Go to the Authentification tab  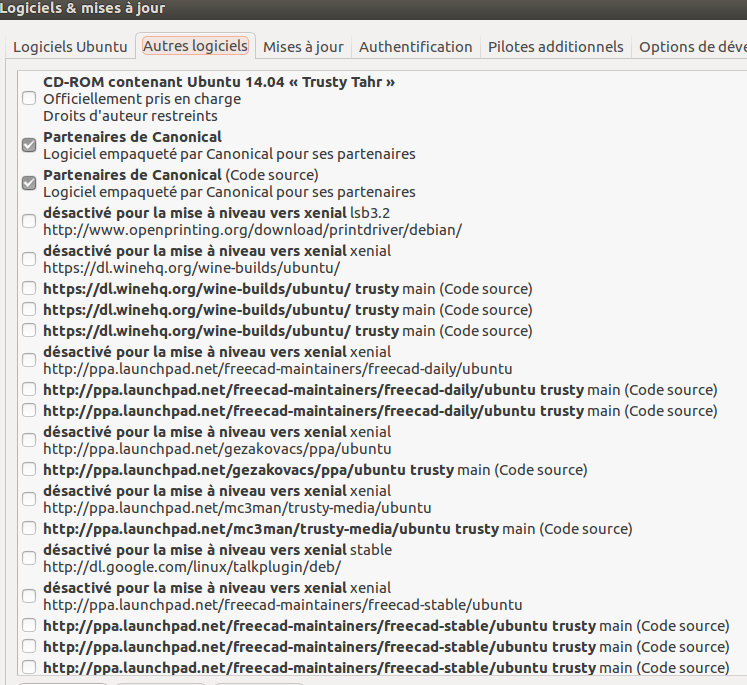click(415, 47)
